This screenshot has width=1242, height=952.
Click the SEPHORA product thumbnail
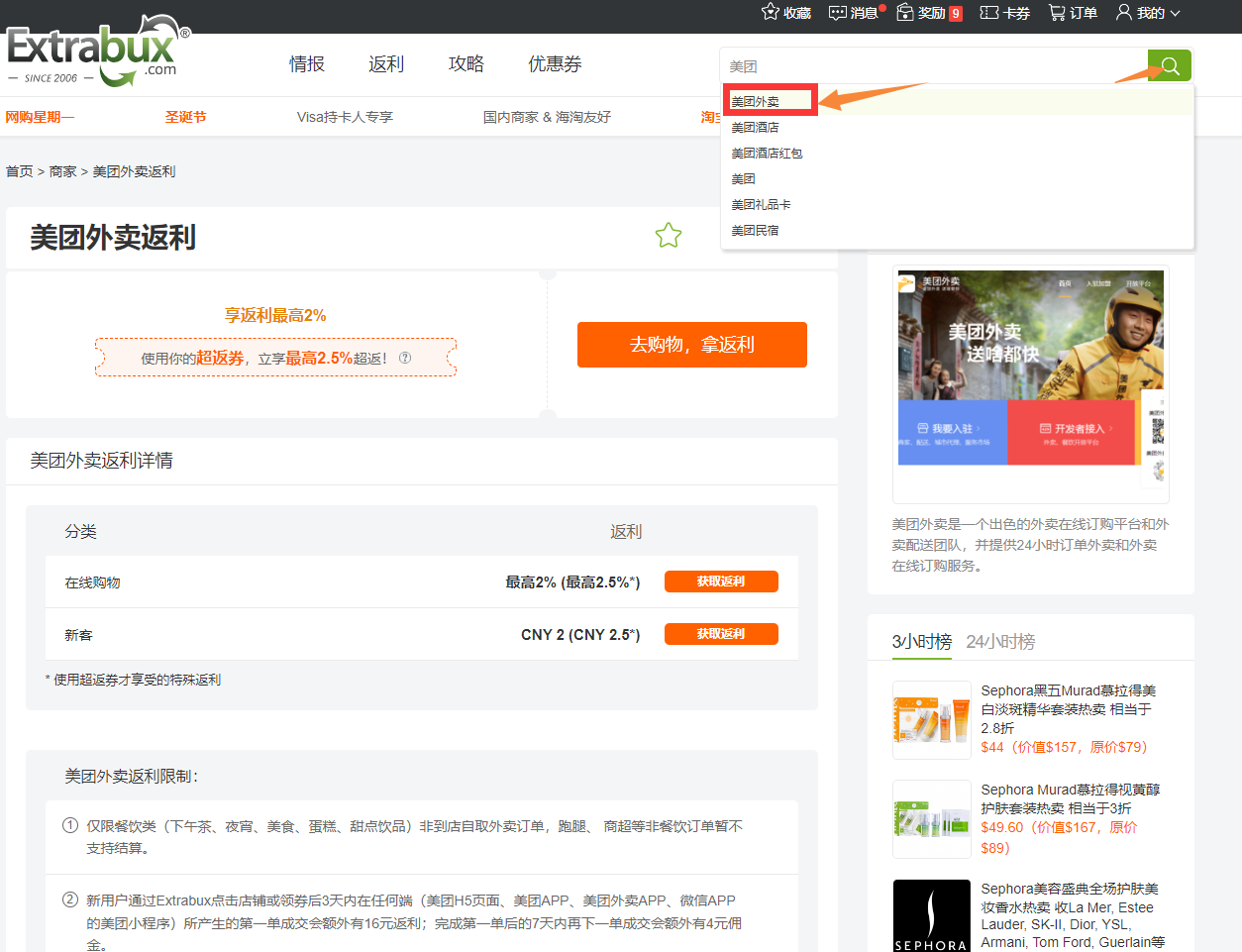pyautogui.click(x=931, y=914)
